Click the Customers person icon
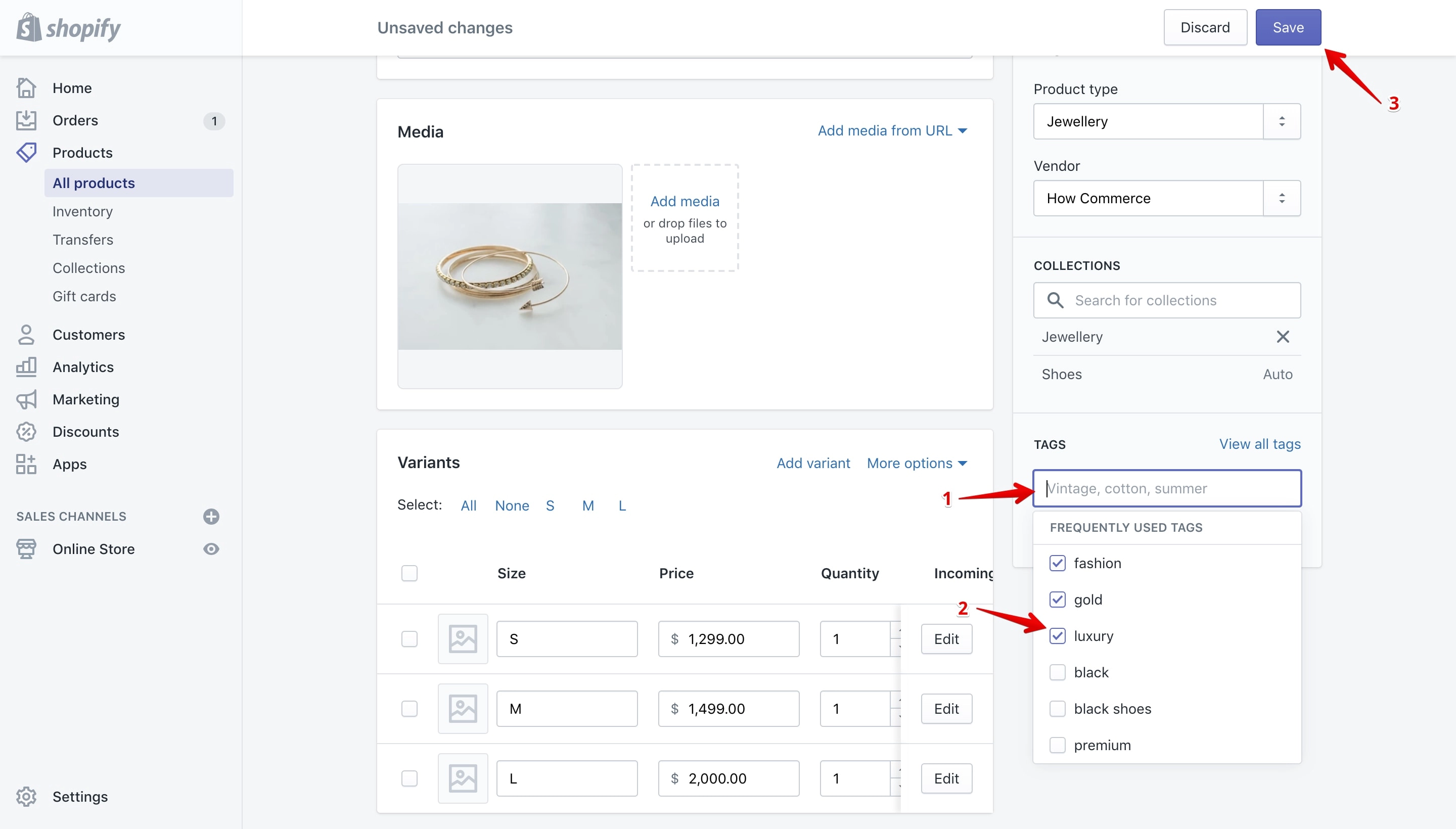 (26, 335)
